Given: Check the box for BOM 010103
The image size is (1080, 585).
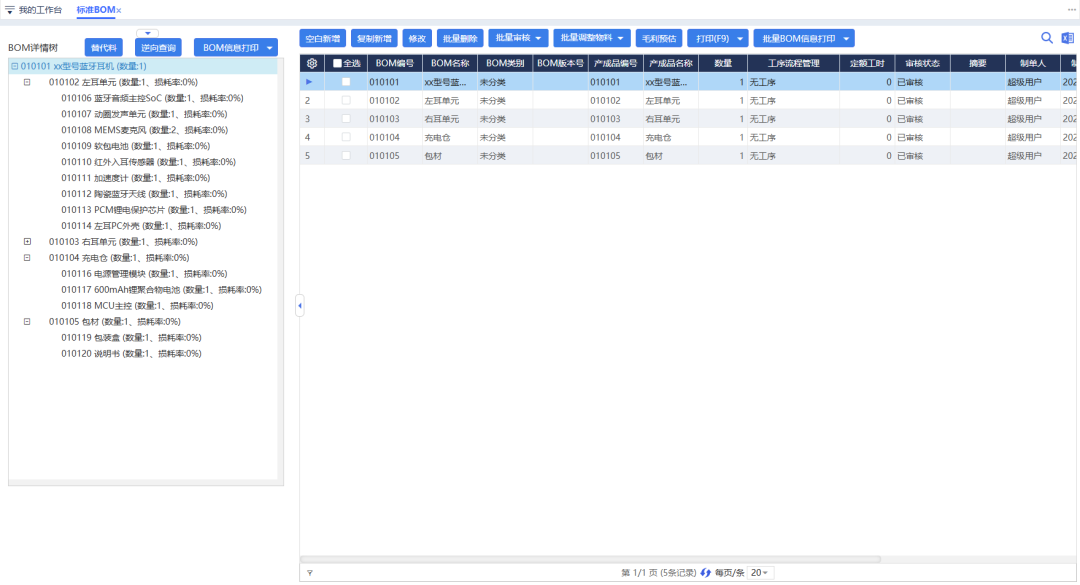Looking at the screenshot, I should (346, 119).
